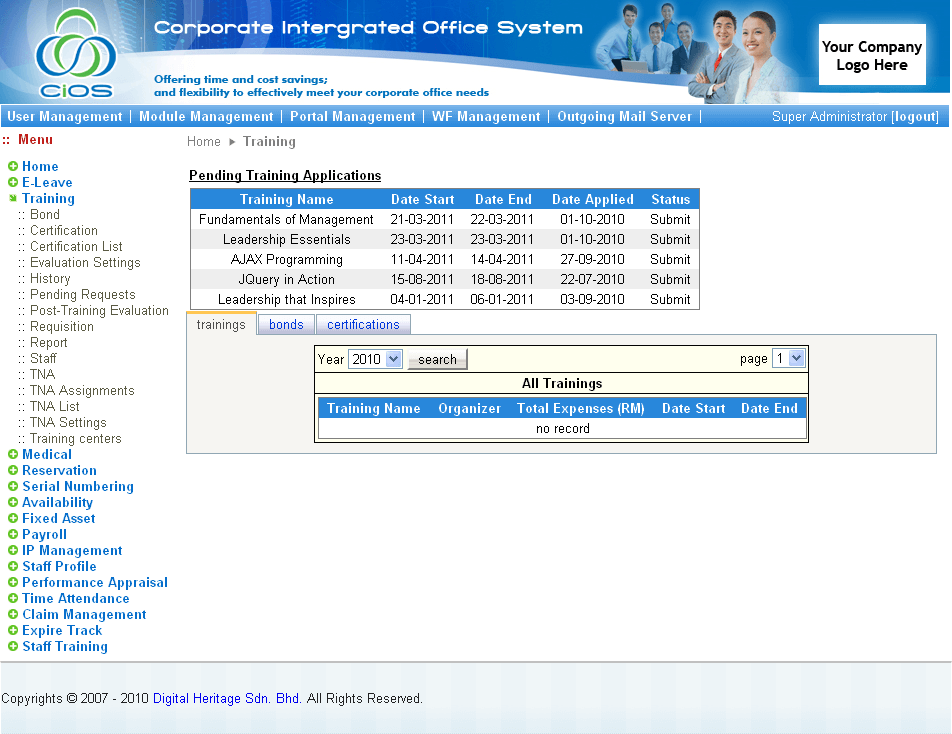Viewport: 952px width, 734px height.
Task: Expand the Time Attendance menu section
Action: (75, 599)
